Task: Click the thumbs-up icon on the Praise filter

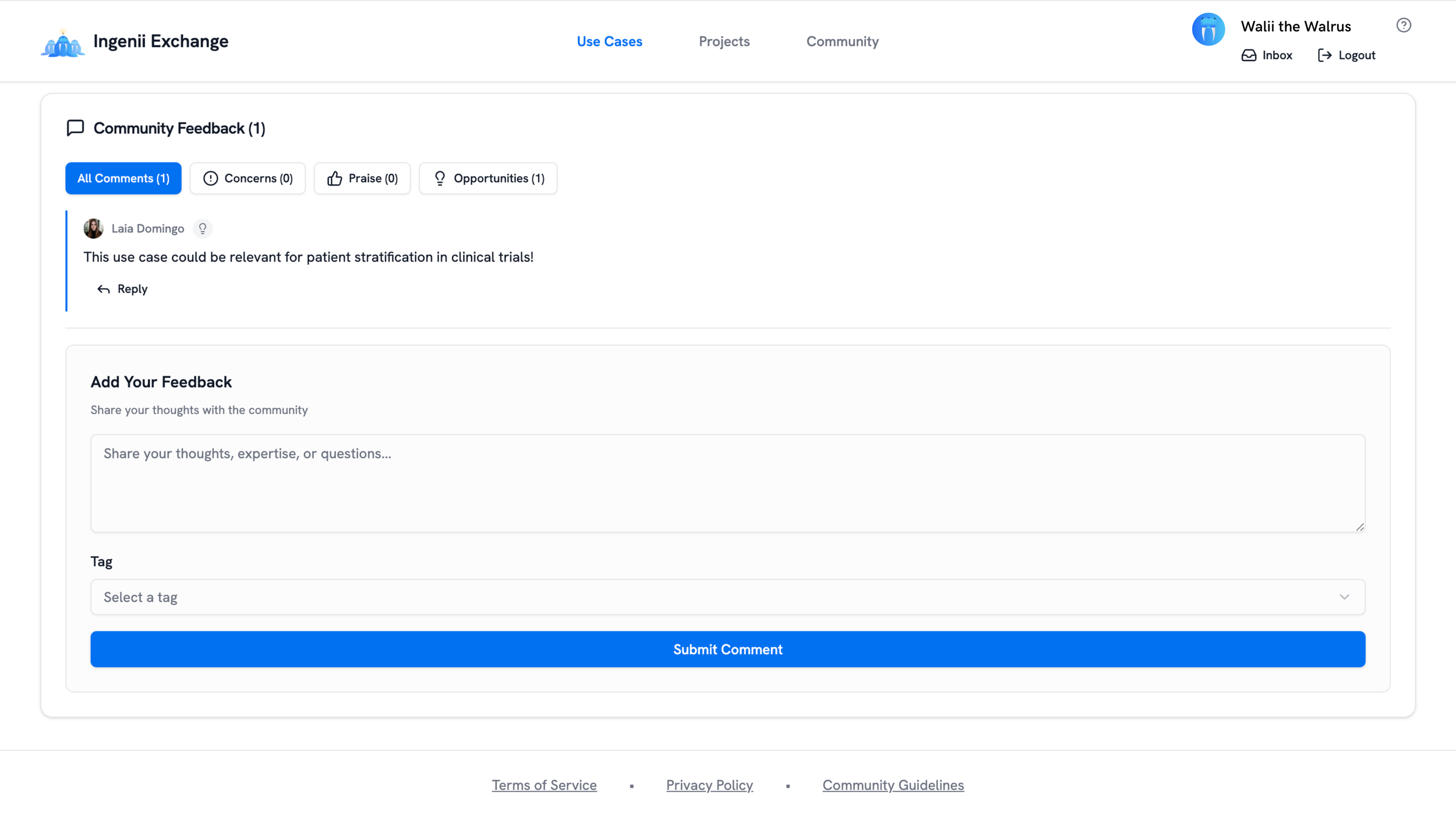Action: point(335,178)
